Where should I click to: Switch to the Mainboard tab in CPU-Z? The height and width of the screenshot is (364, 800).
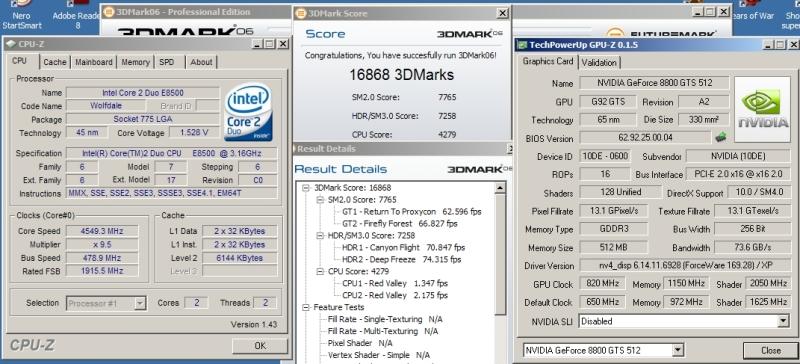(93, 62)
